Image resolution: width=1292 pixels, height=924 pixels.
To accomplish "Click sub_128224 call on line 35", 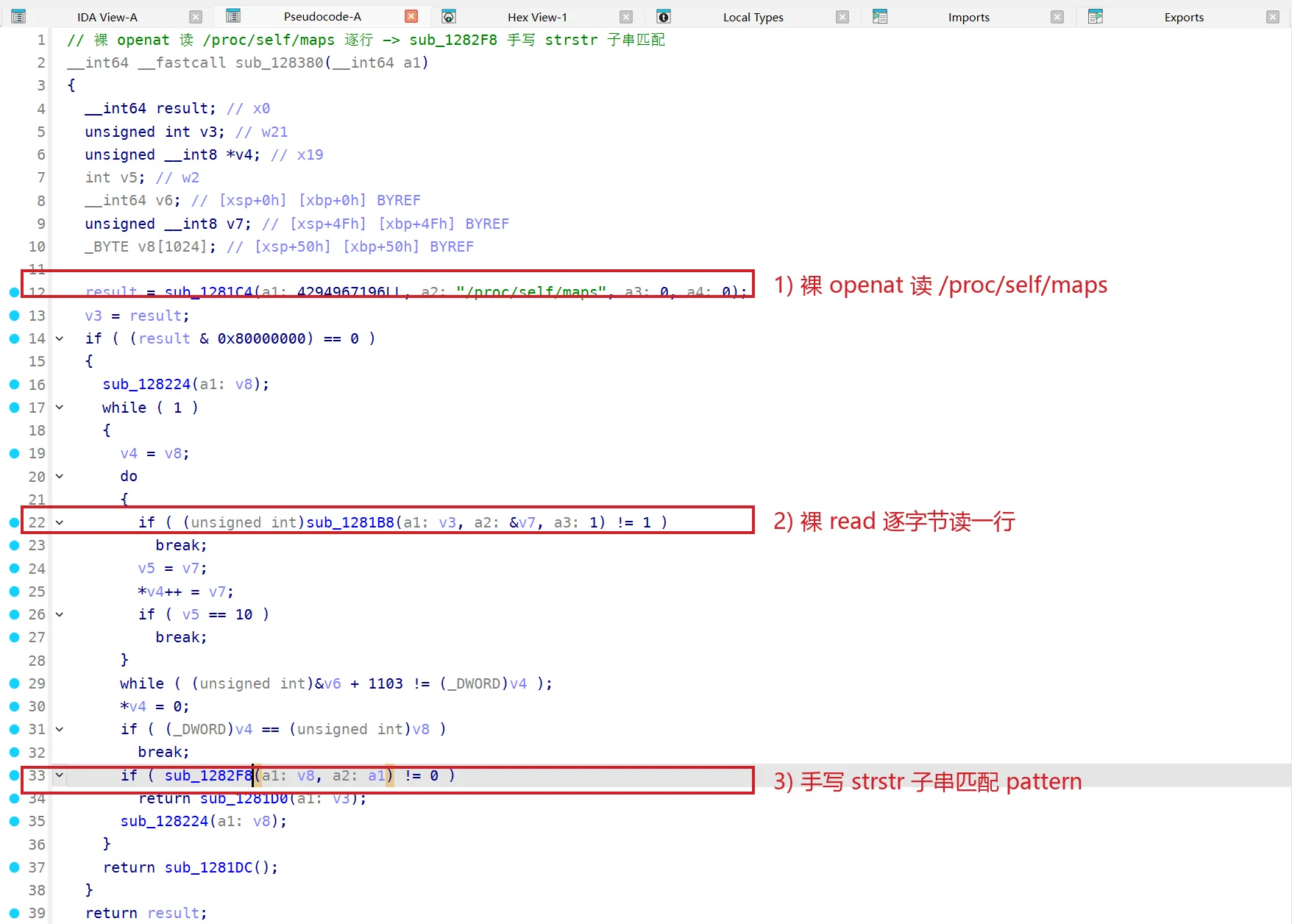I will [x=165, y=821].
